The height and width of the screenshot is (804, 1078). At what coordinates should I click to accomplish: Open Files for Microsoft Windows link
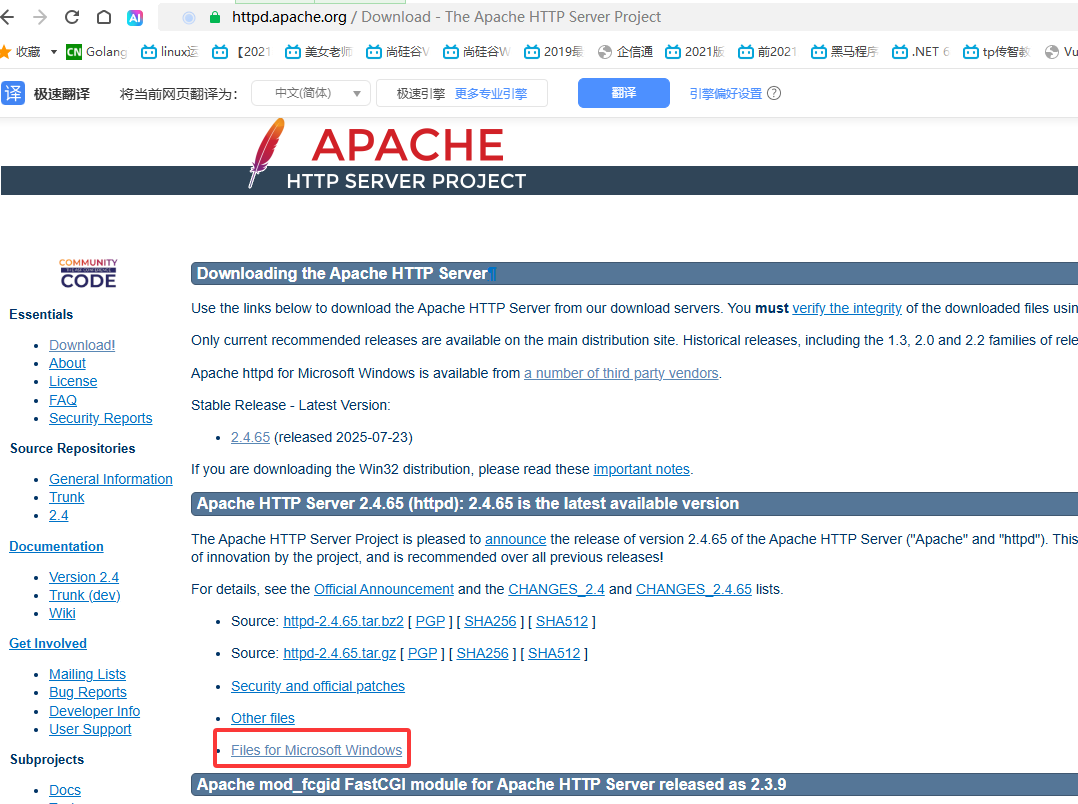point(316,750)
